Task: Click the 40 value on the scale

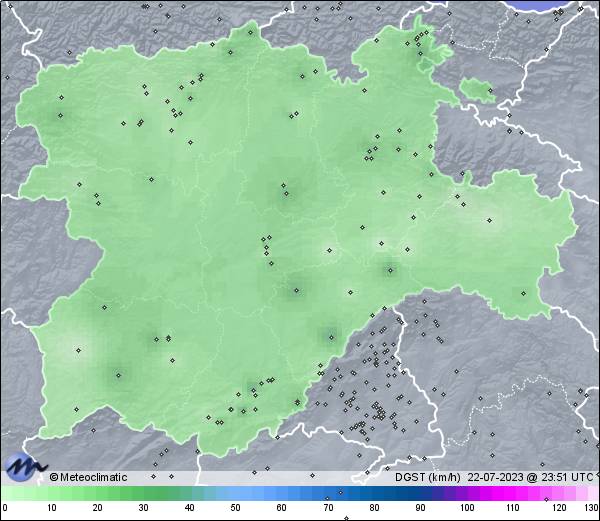Action: tap(189, 508)
